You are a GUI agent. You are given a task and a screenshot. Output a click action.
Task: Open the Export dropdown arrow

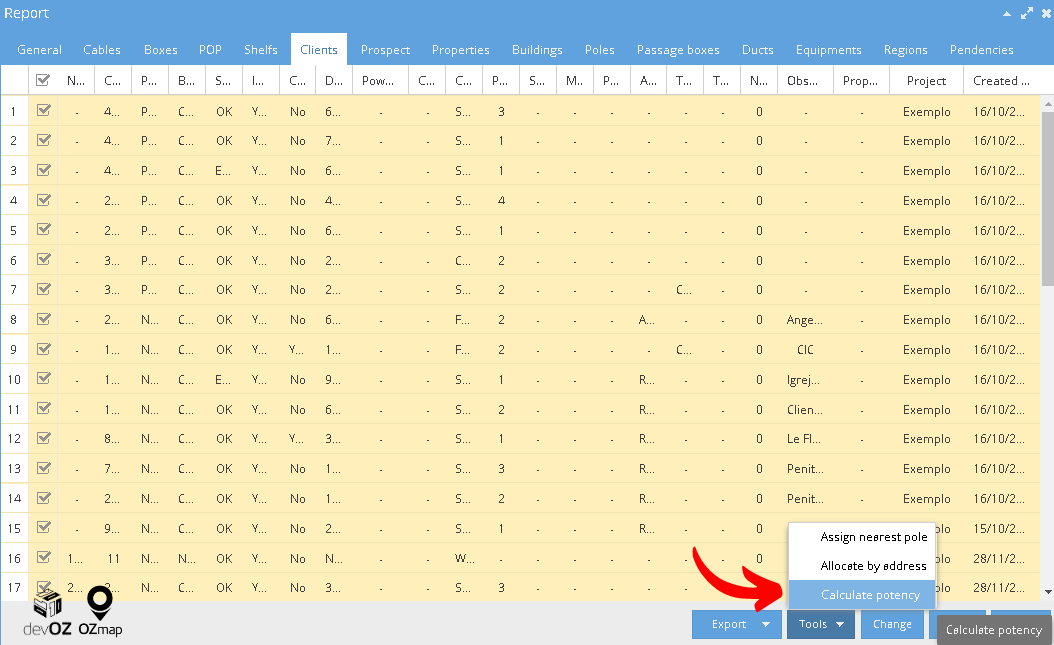(x=766, y=624)
